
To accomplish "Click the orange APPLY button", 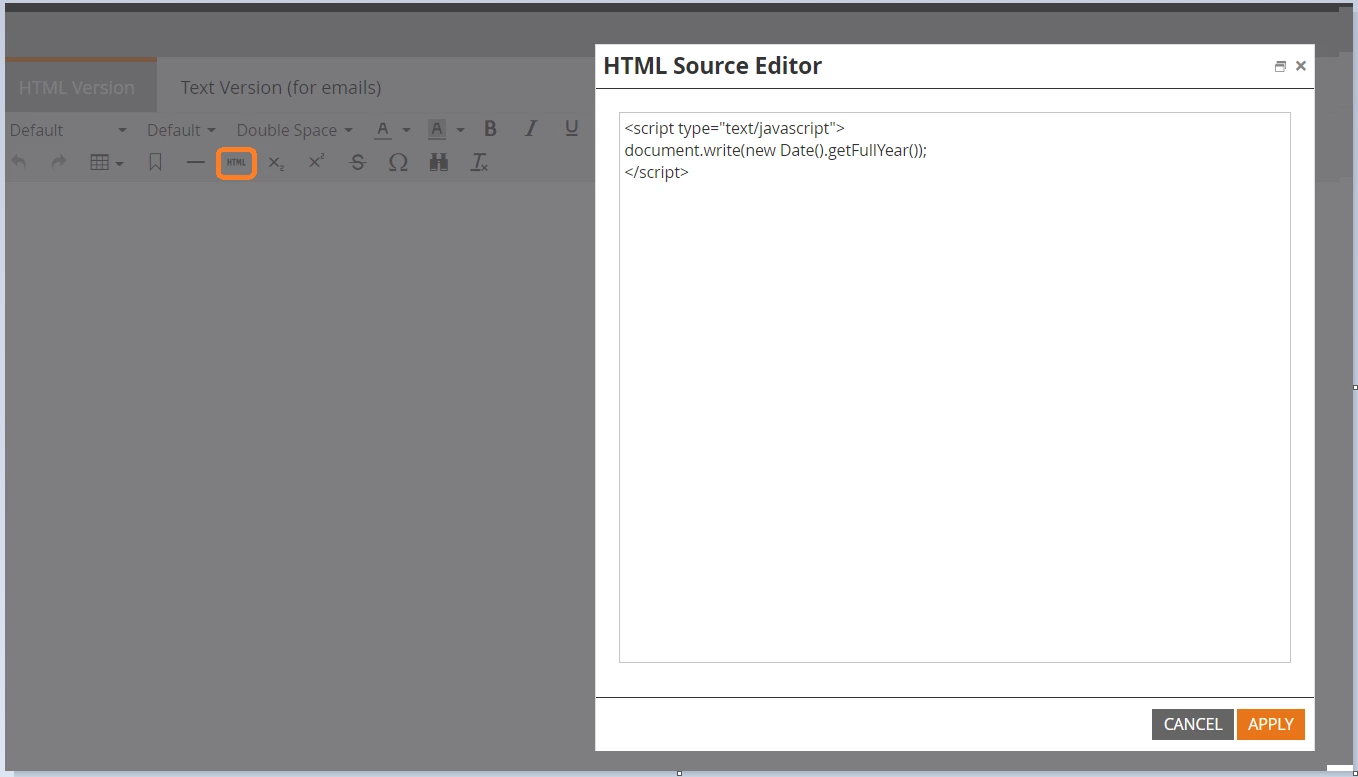I will pyautogui.click(x=1271, y=724).
